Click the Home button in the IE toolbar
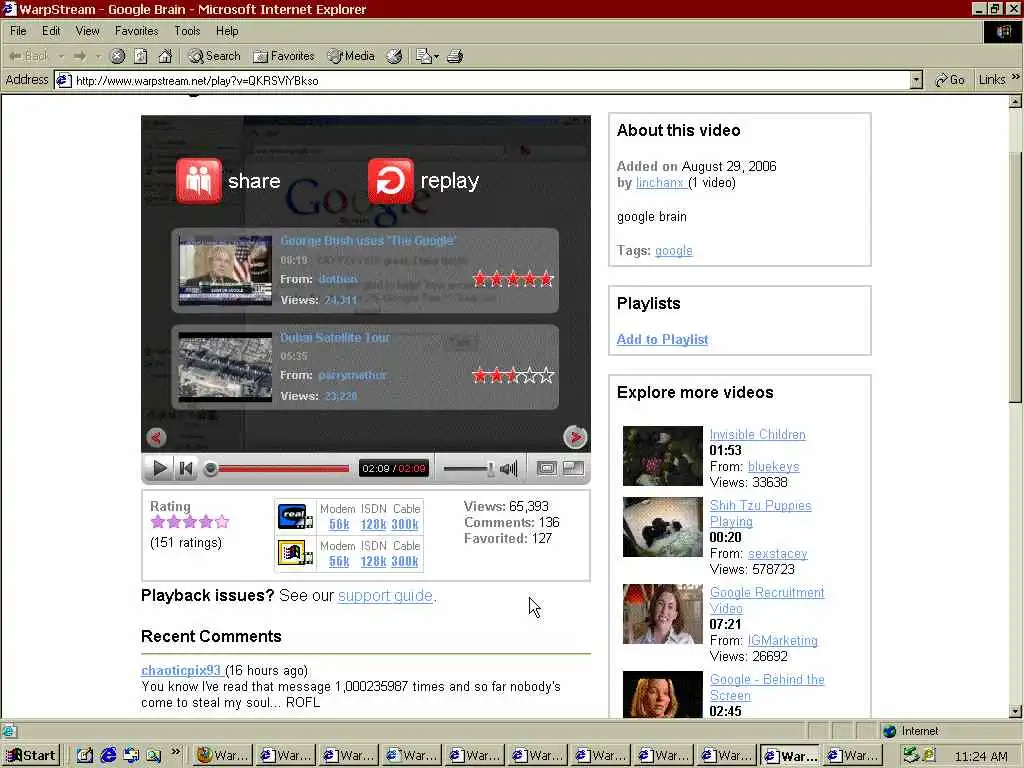The width and height of the screenshot is (1024, 768). coord(165,56)
